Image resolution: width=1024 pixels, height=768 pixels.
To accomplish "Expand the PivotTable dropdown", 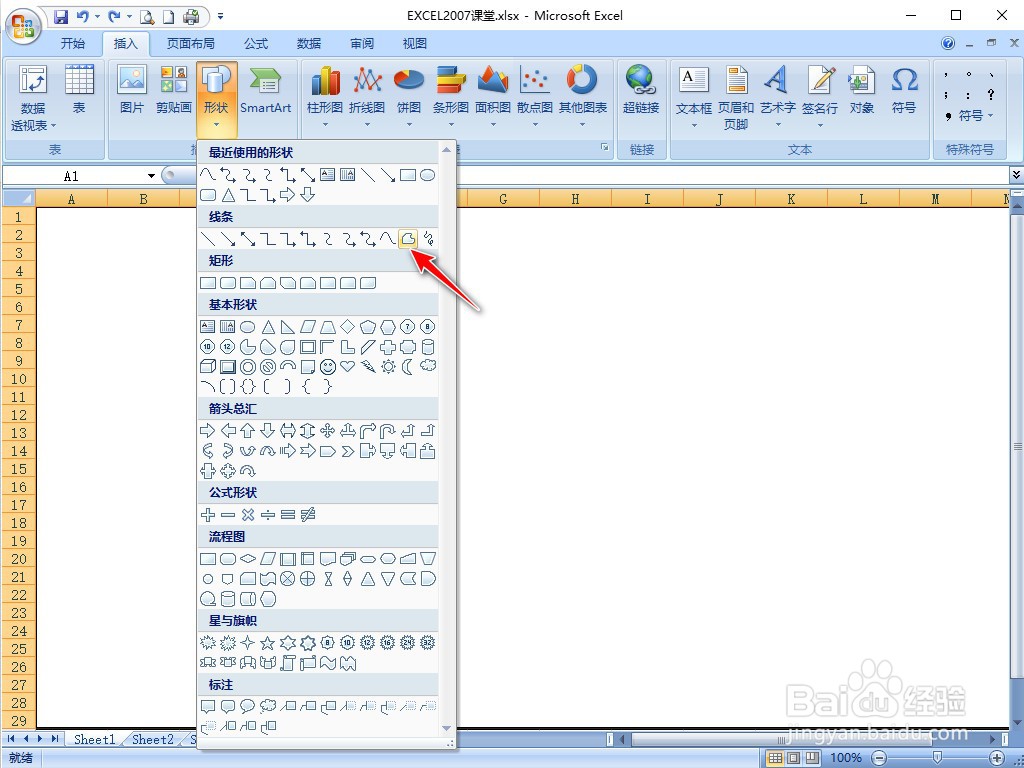I will (x=33, y=97).
